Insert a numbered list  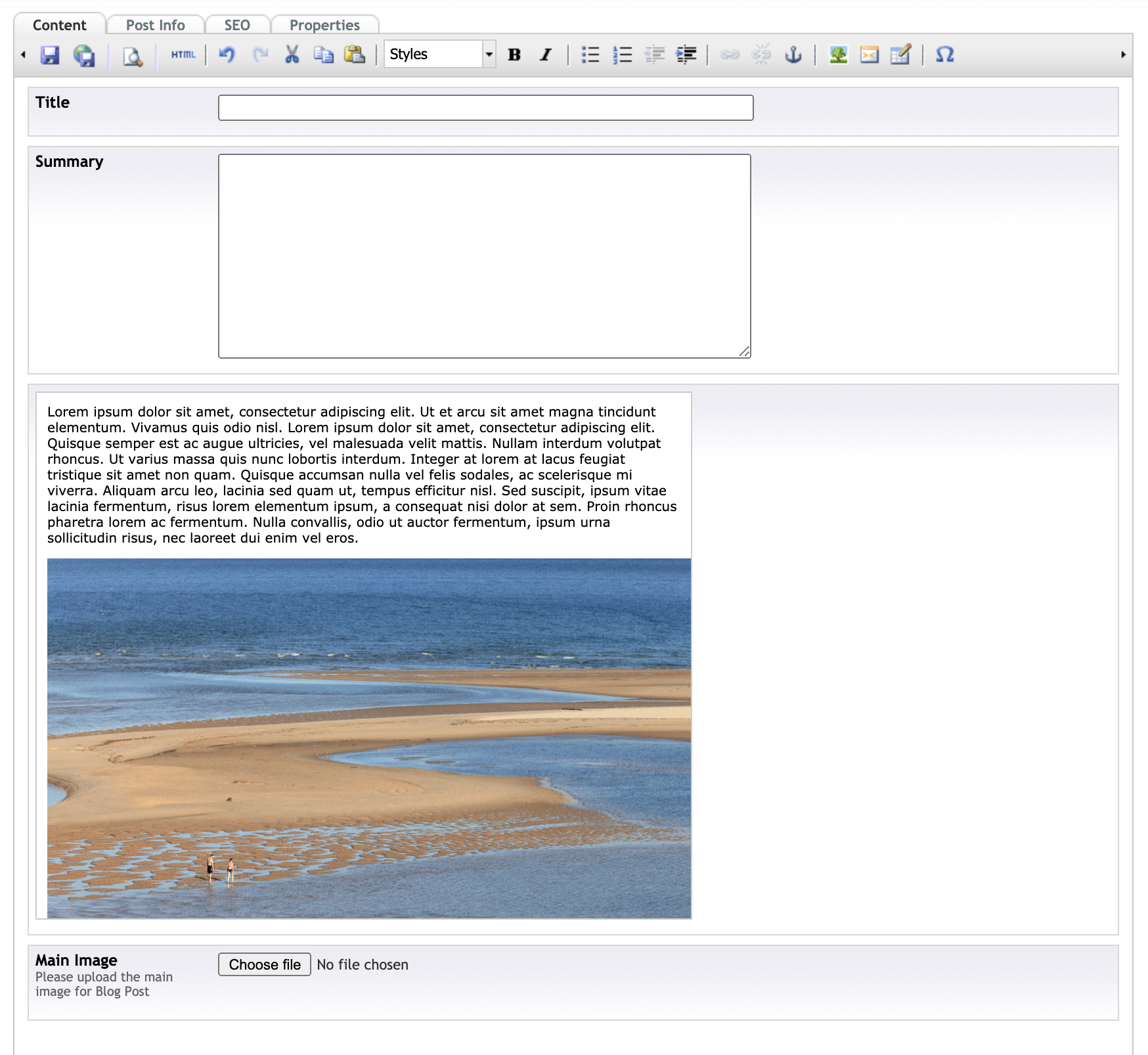[622, 55]
